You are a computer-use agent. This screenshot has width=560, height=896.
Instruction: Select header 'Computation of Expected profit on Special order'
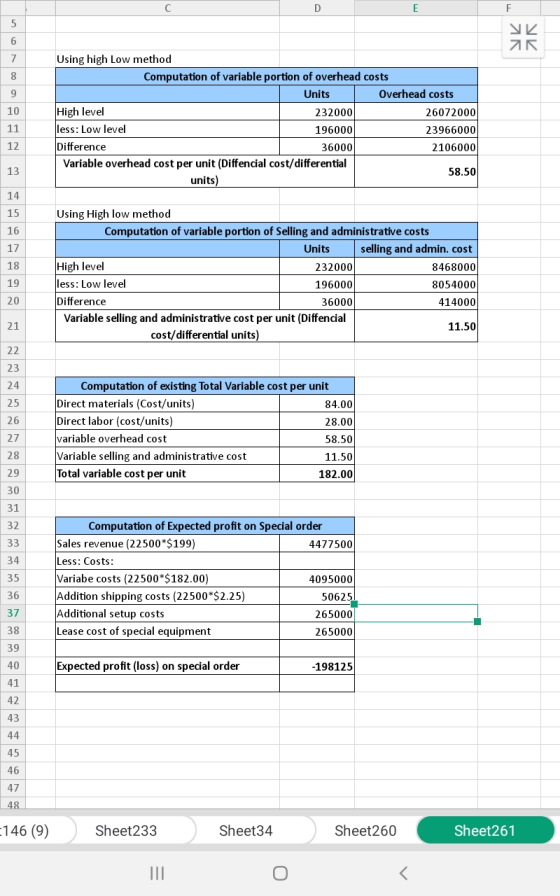(x=205, y=526)
